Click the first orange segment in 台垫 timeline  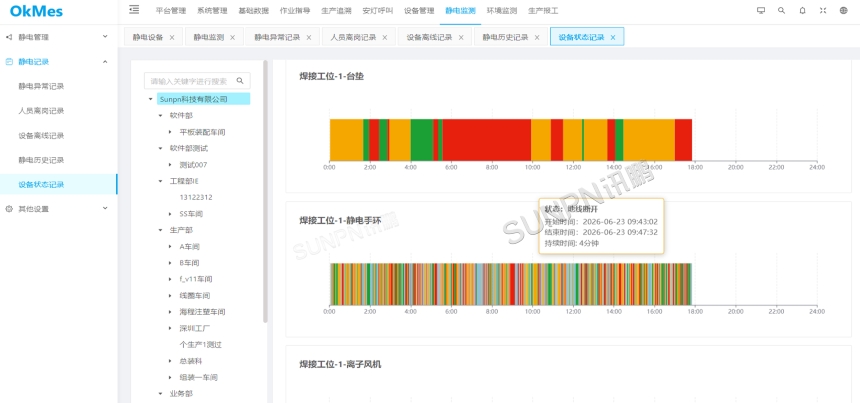pyautogui.click(x=346, y=139)
